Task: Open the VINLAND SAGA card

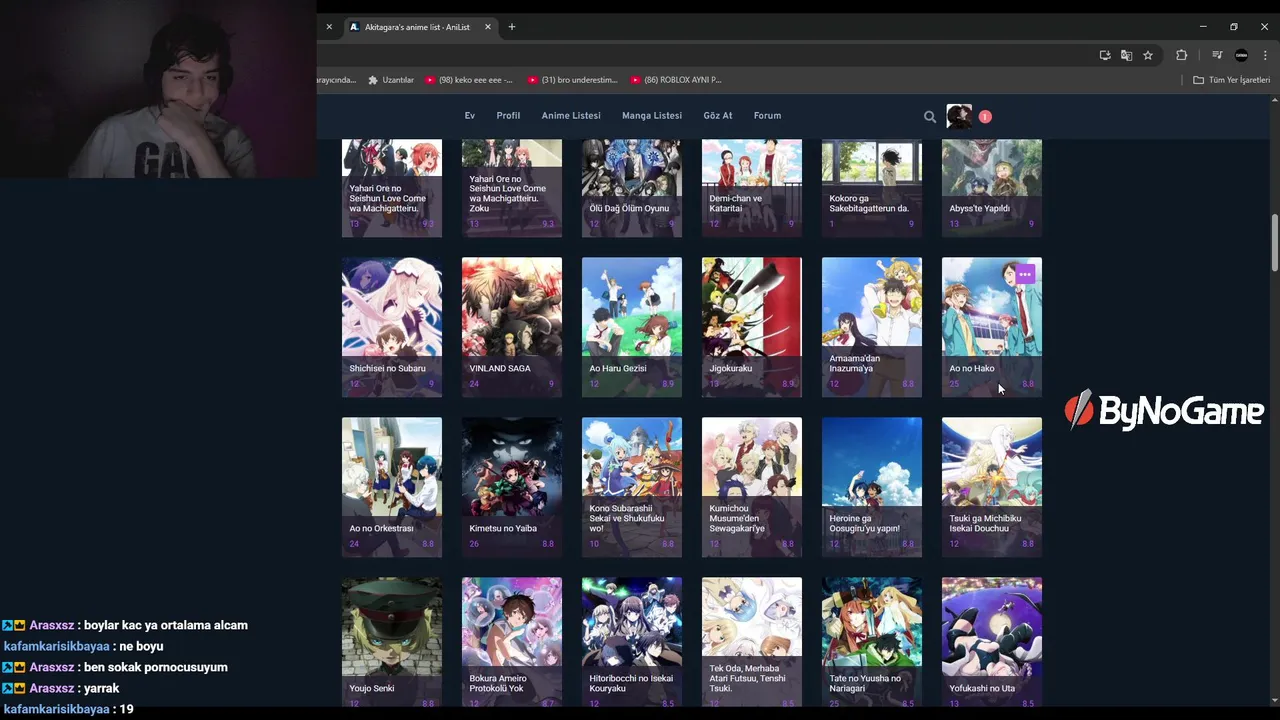Action: (512, 327)
